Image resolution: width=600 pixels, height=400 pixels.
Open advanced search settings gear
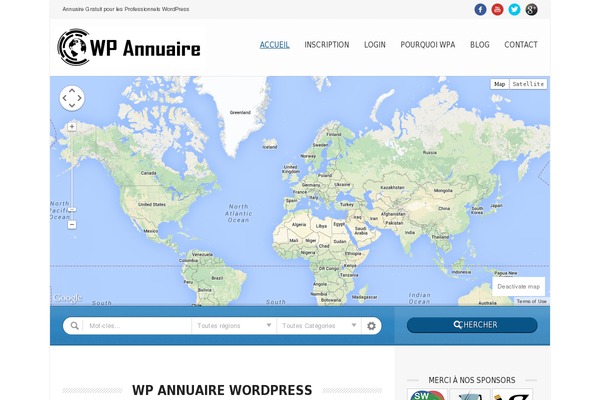[x=371, y=326]
